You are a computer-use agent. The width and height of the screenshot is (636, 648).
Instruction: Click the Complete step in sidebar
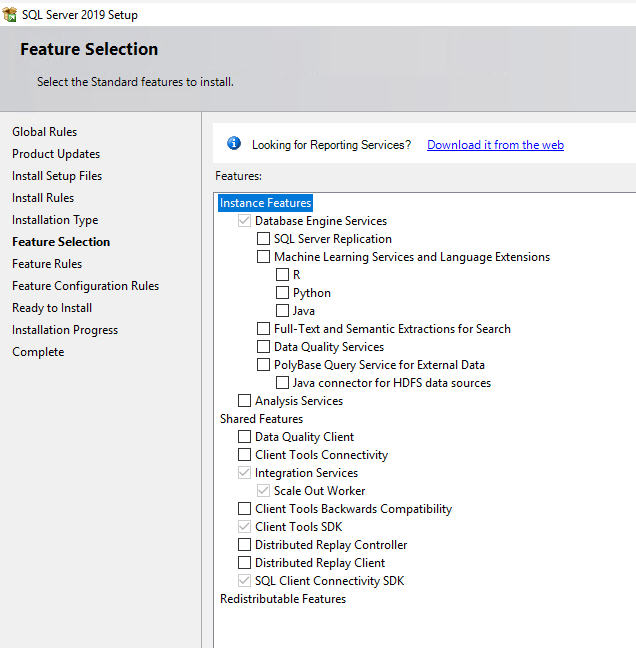point(38,352)
